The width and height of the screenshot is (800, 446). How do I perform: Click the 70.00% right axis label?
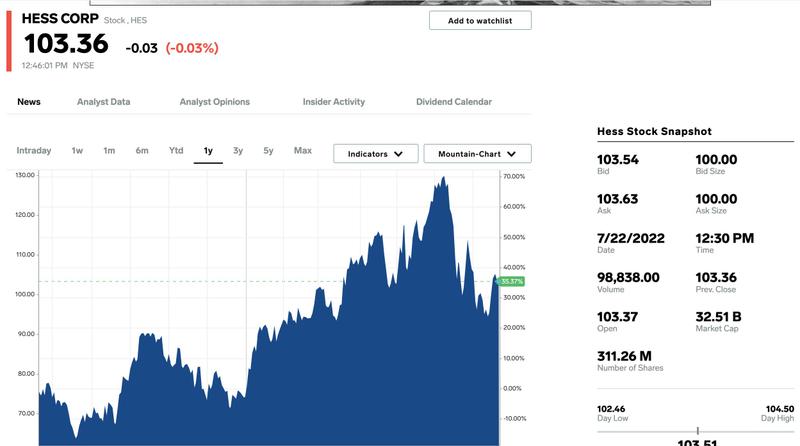point(514,176)
